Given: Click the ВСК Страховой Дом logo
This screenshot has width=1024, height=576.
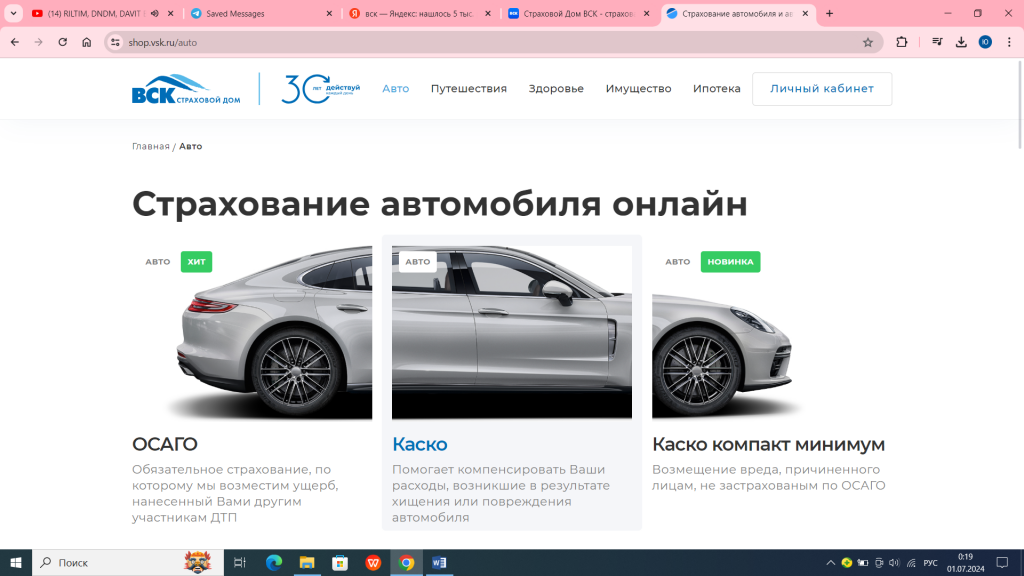Looking at the screenshot, I should tap(186, 89).
